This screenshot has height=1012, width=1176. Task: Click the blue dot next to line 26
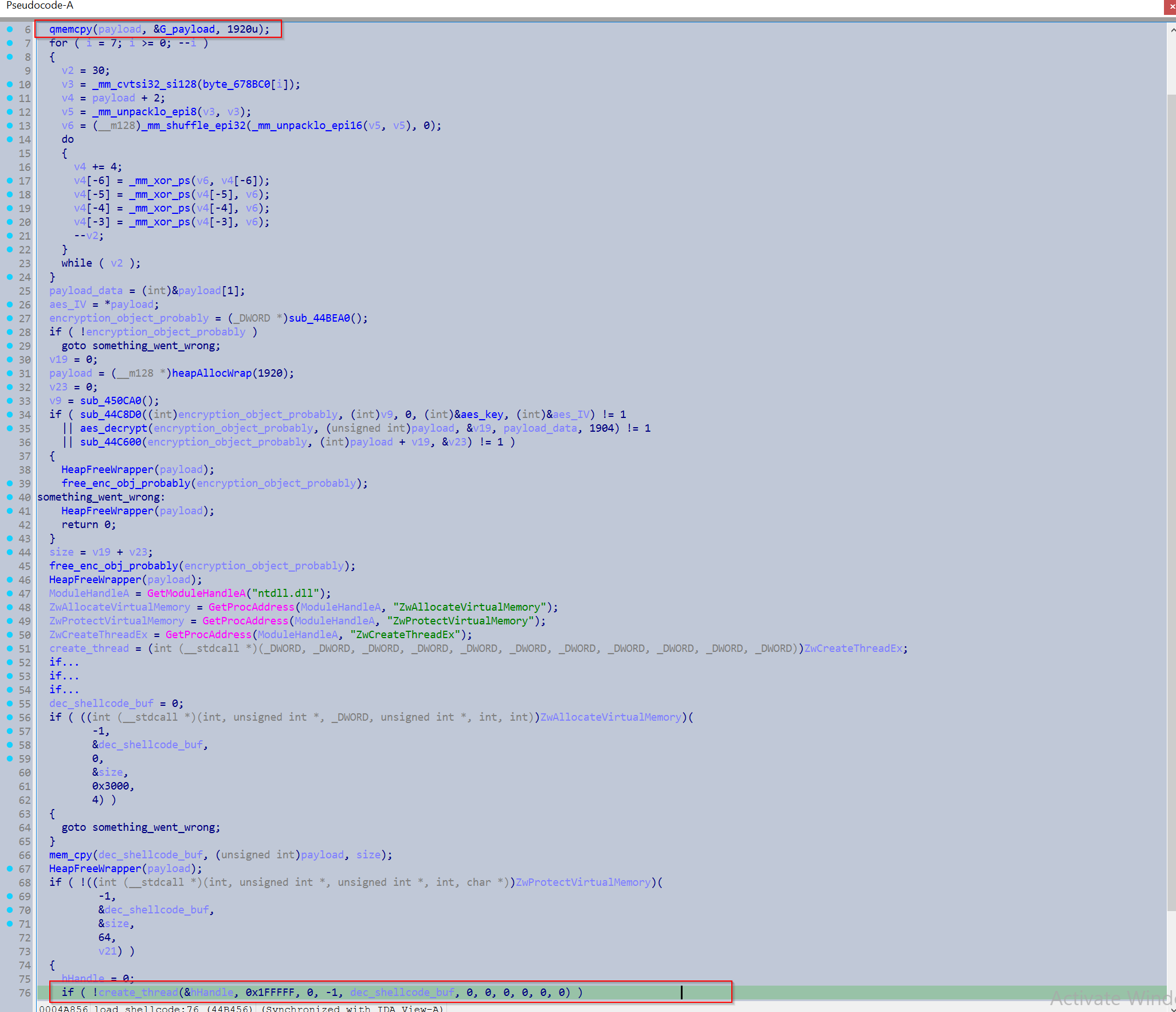10,304
